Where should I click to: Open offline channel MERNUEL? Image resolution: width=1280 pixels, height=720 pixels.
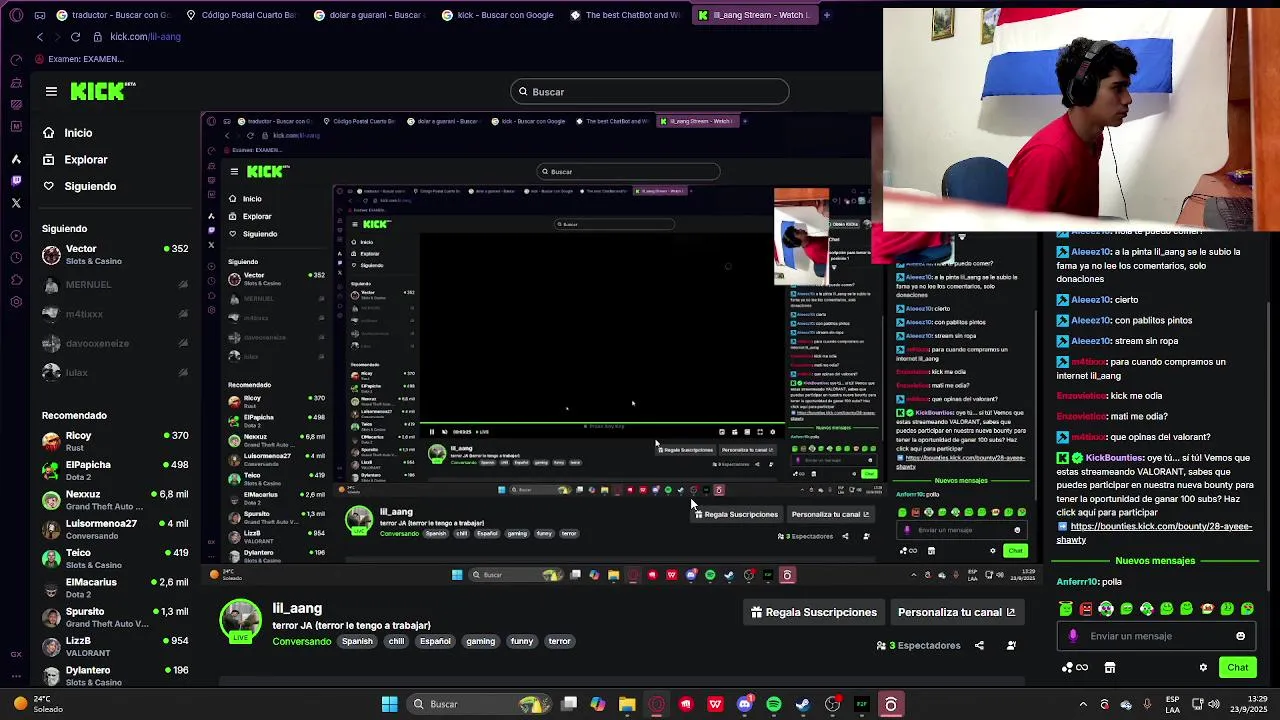(x=115, y=285)
